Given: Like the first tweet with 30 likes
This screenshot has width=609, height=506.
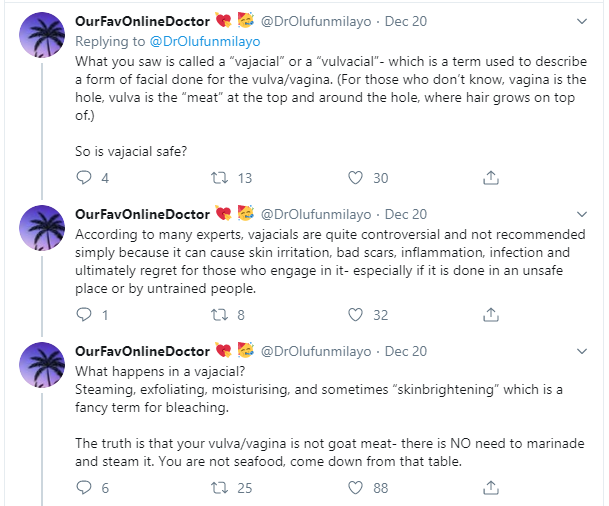Looking at the screenshot, I should click(x=355, y=178).
